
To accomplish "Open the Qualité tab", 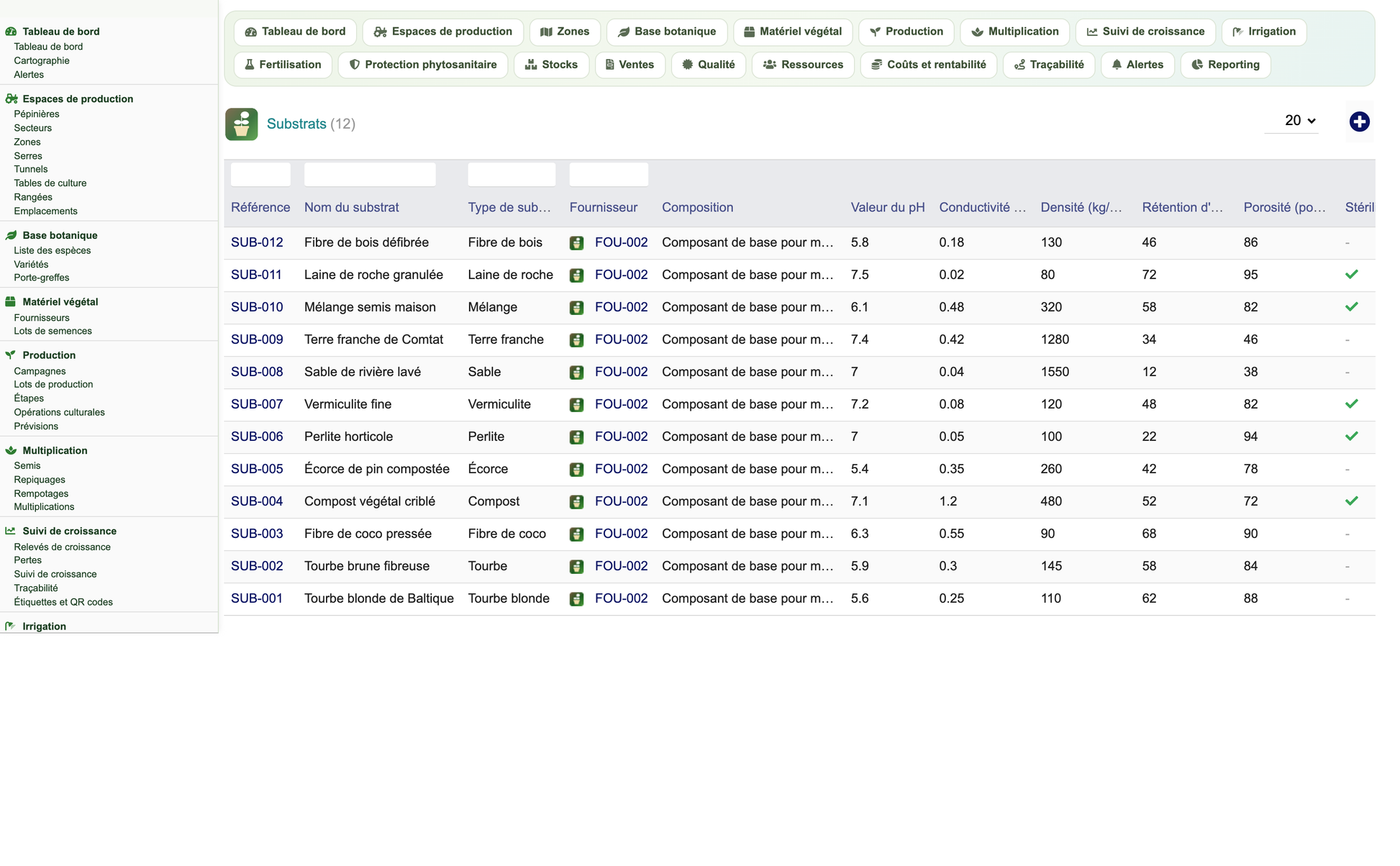I will pyautogui.click(x=709, y=65).
